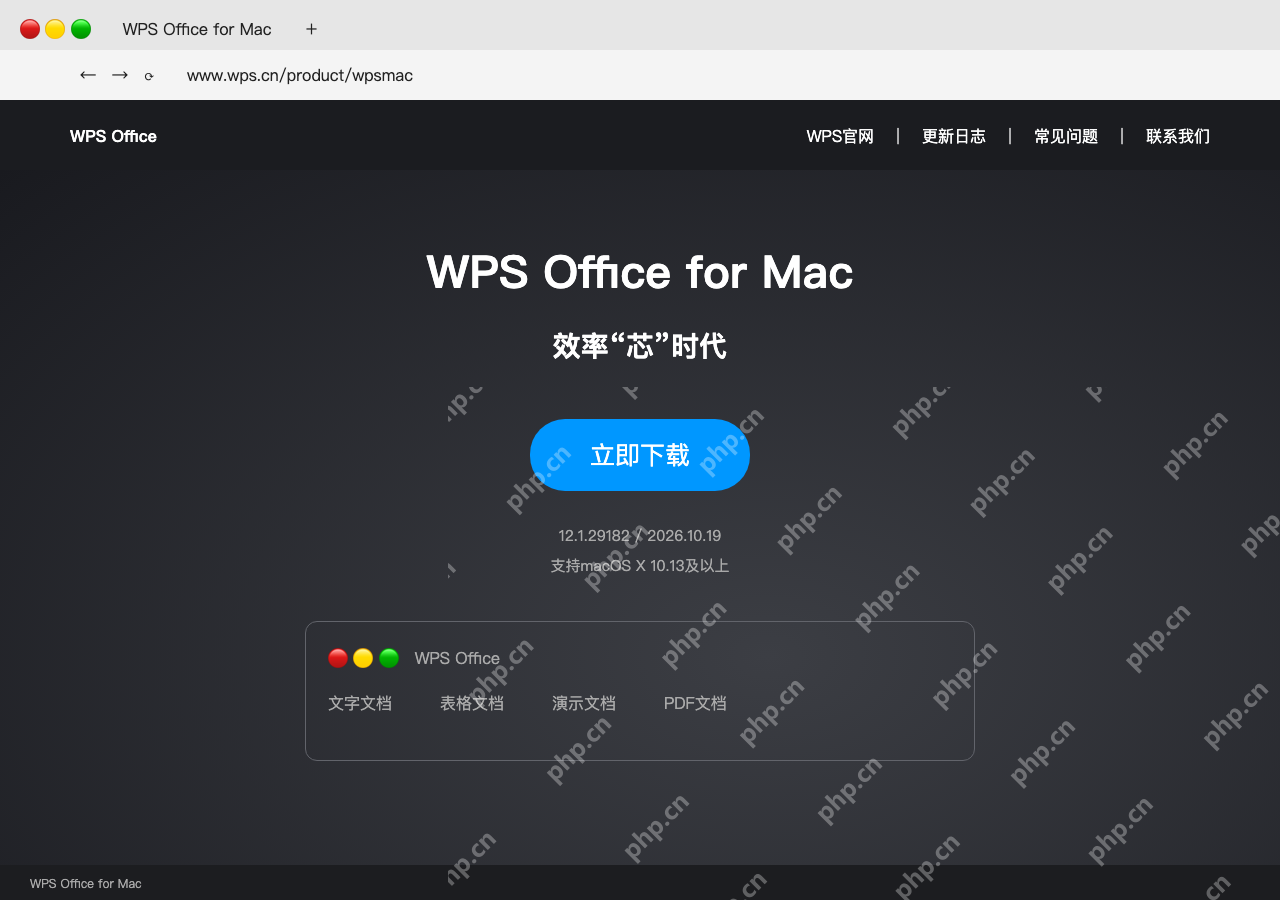Viewport: 1280px width, 900px height.
Task: Click the blue 立即下载 download button
Action: (640, 455)
